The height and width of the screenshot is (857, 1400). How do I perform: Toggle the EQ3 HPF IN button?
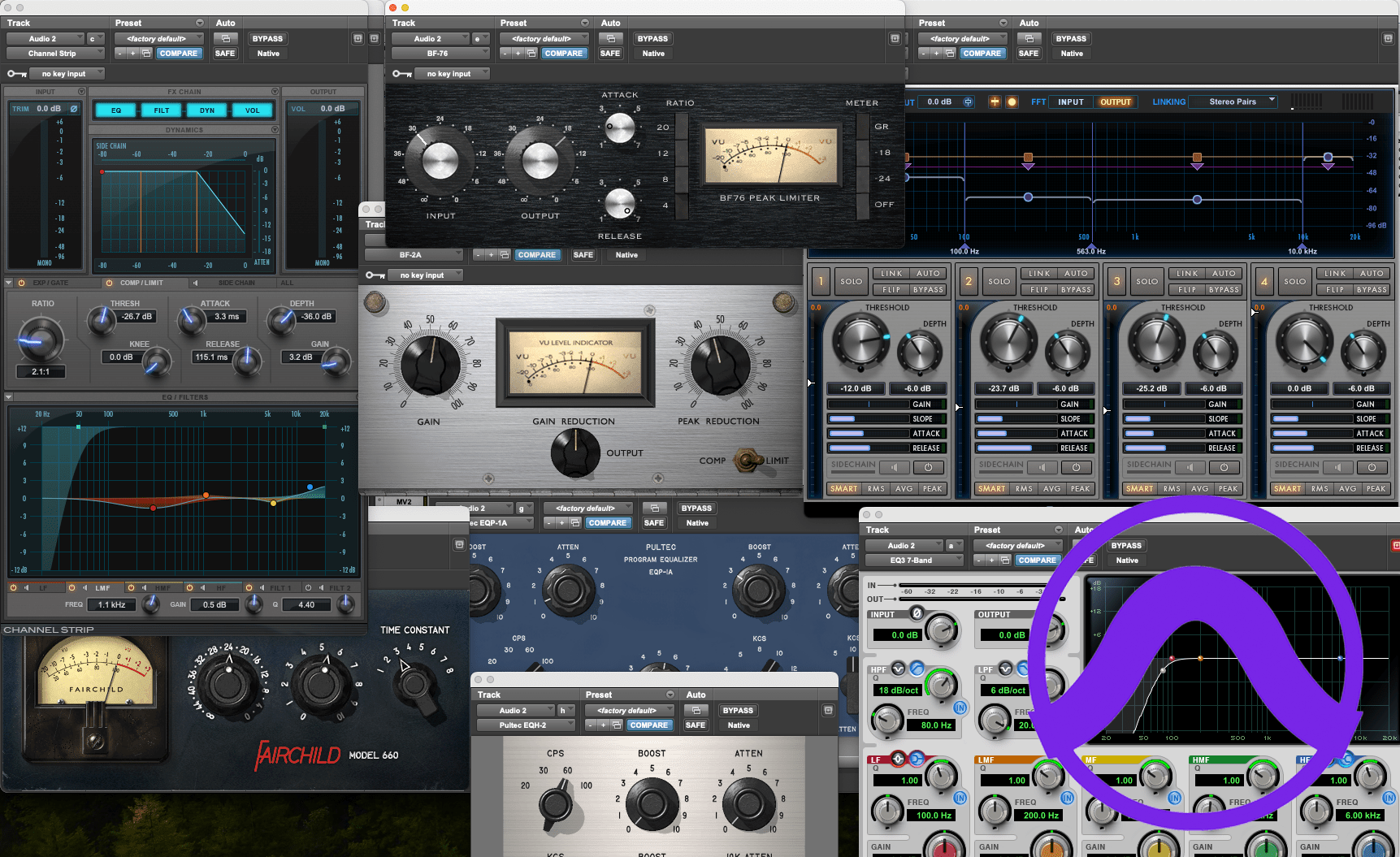[x=960, y=708]
